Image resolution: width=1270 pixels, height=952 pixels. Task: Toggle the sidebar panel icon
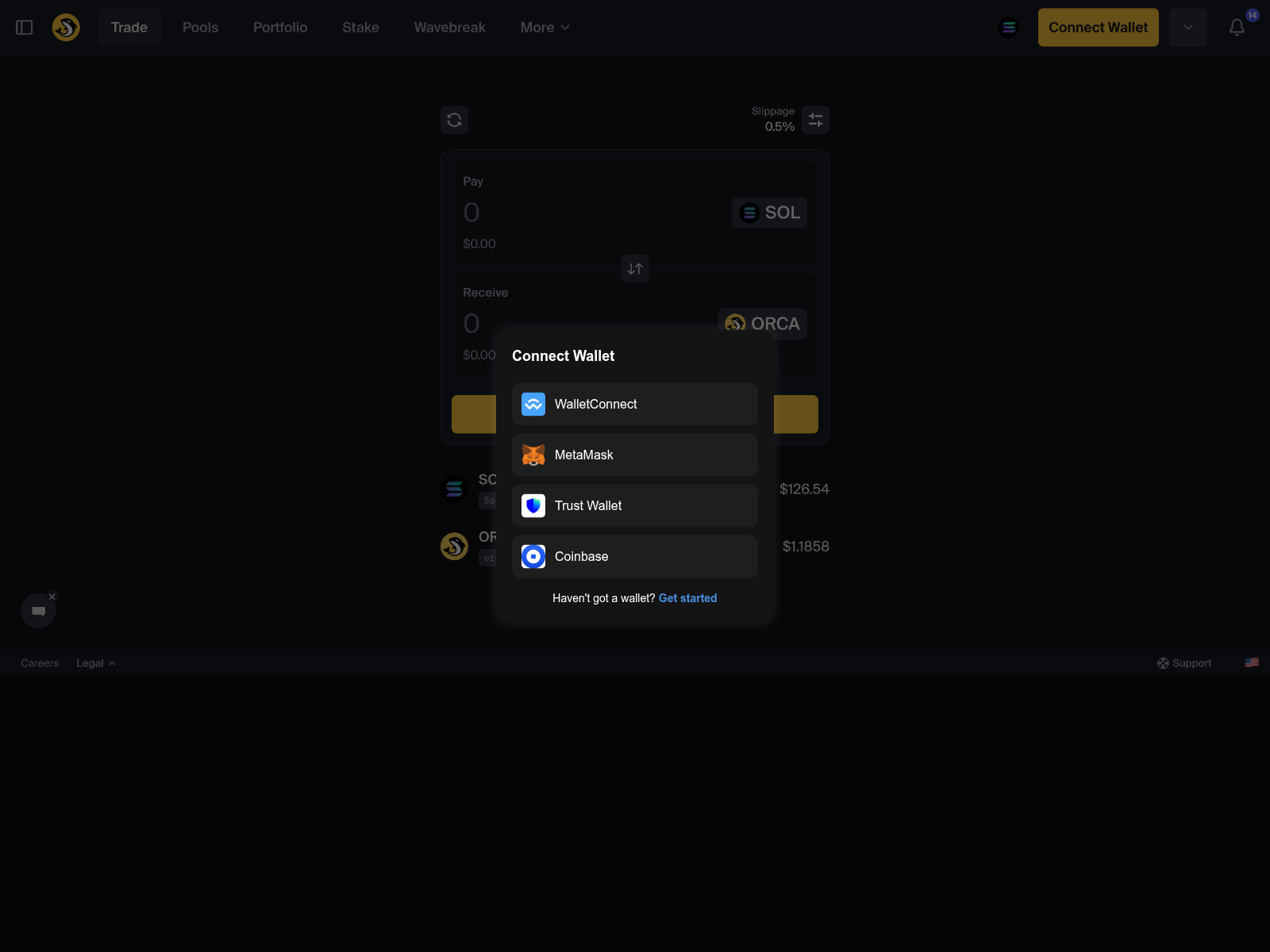(x=25, y=28)
